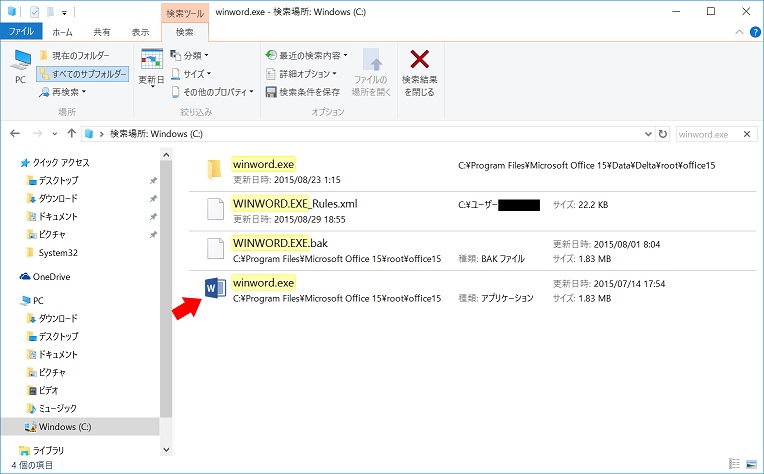Switch to details view icon in status bar
Image resolution: width=764 pixels, height=474 pixels.
coord(734,464)
